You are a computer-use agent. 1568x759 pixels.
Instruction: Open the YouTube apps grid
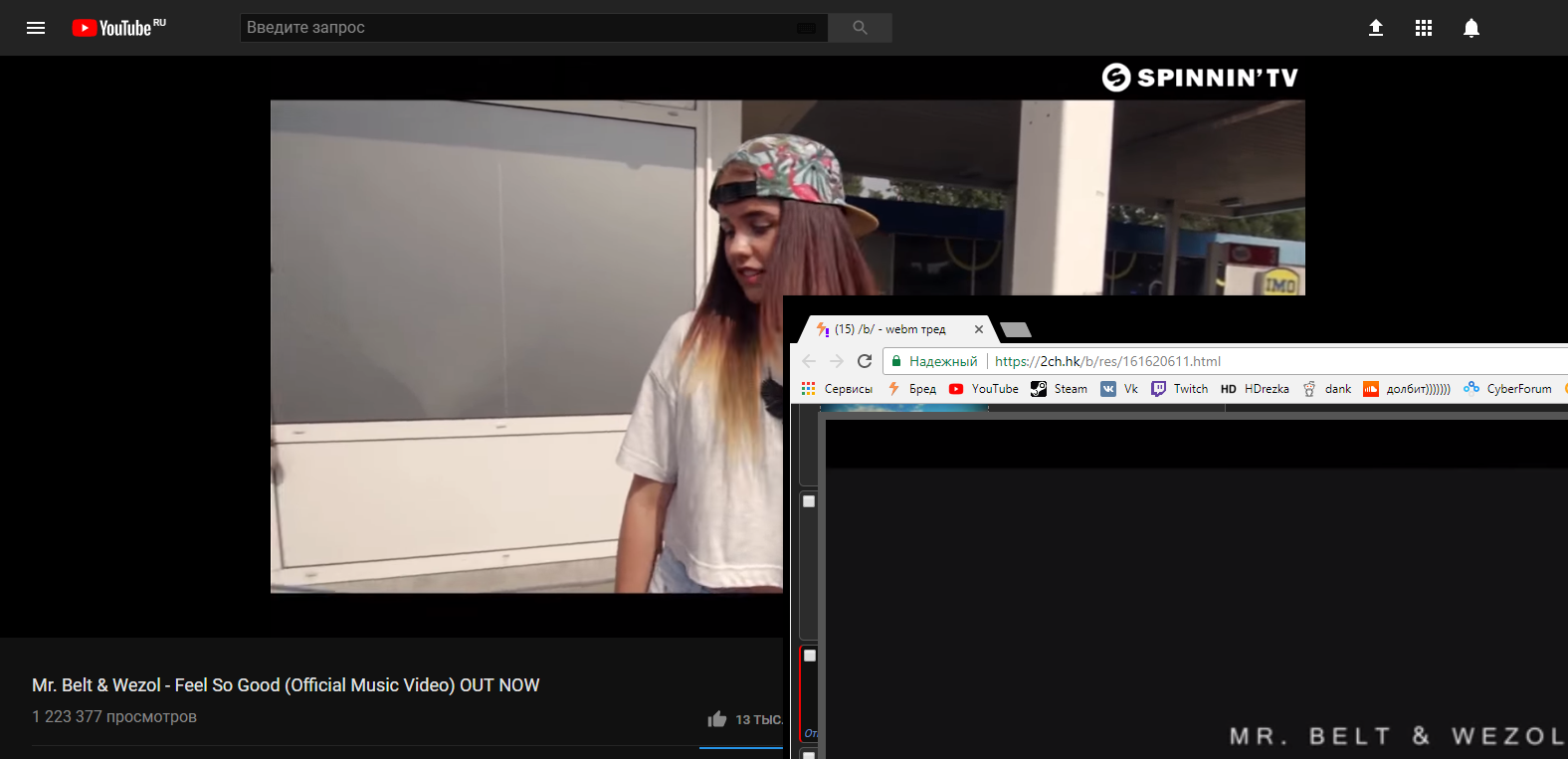(1424, 28)
